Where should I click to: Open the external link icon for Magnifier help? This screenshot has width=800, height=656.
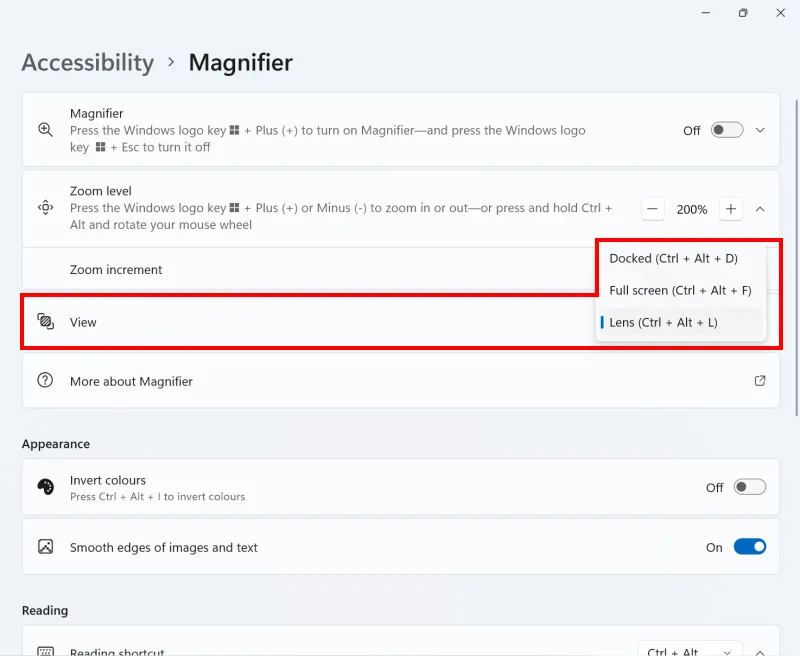coord(760,381)
